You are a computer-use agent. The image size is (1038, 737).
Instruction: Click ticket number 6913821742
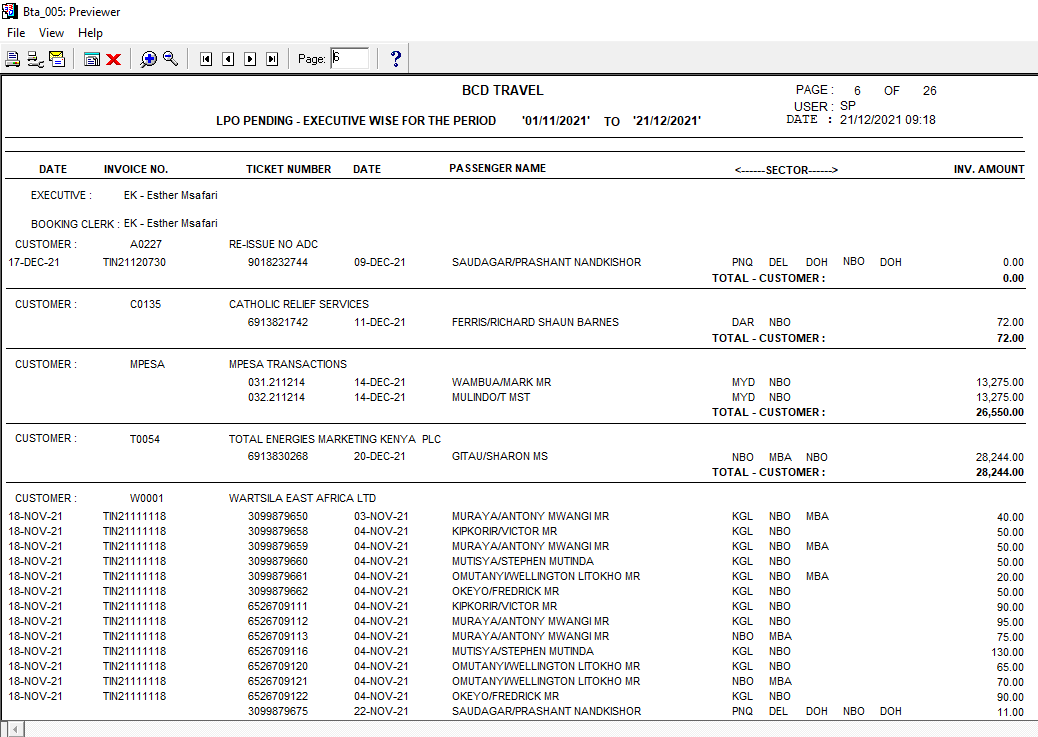[x=278, y=322]
